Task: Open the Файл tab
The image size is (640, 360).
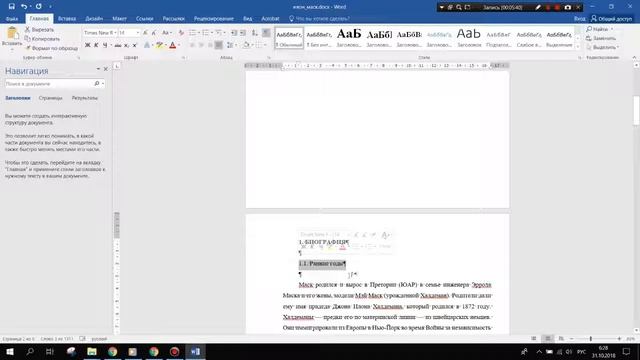Action: pyautogui.click(x=12, y=18)
